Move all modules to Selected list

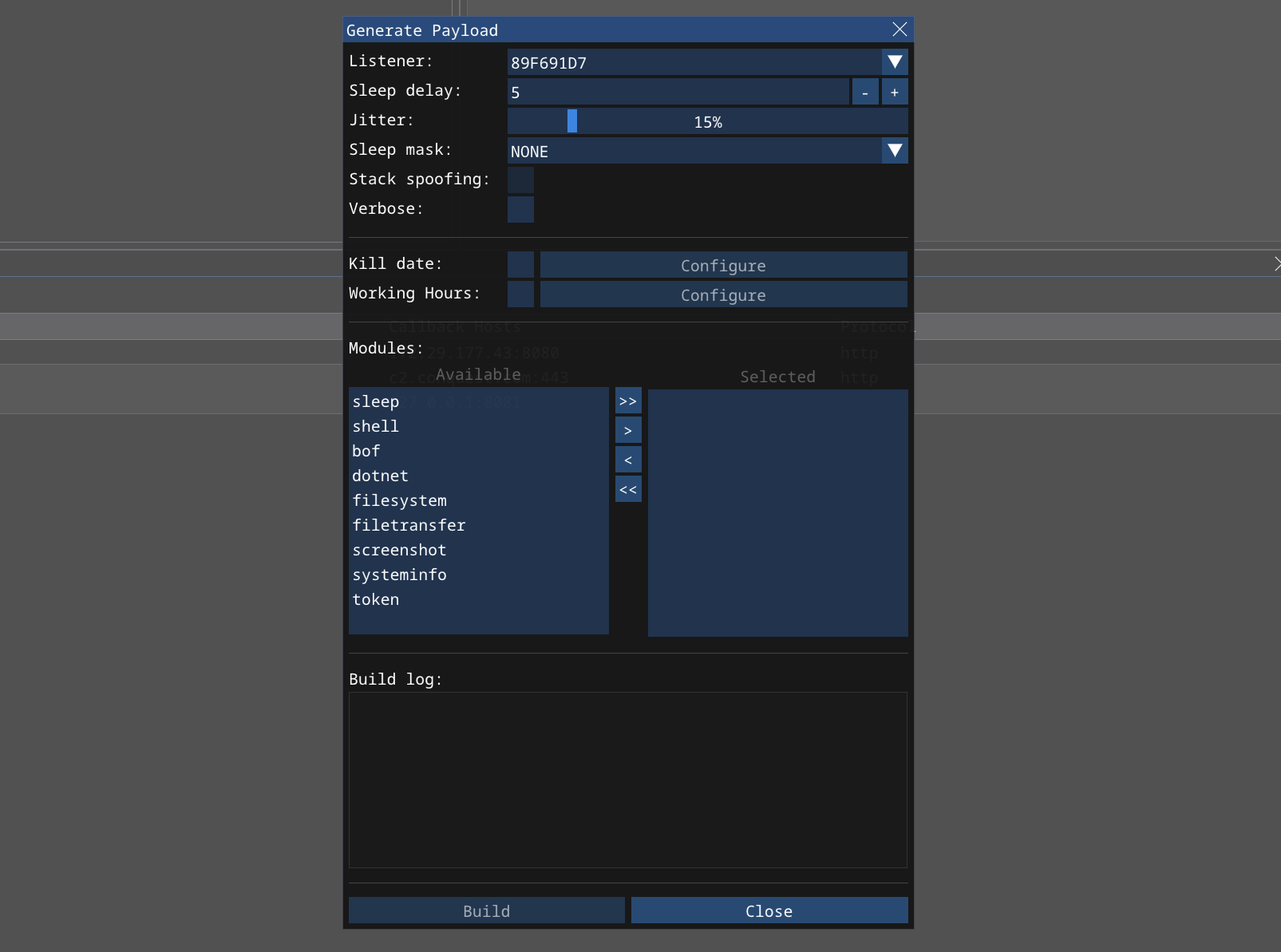coord(628,400)
